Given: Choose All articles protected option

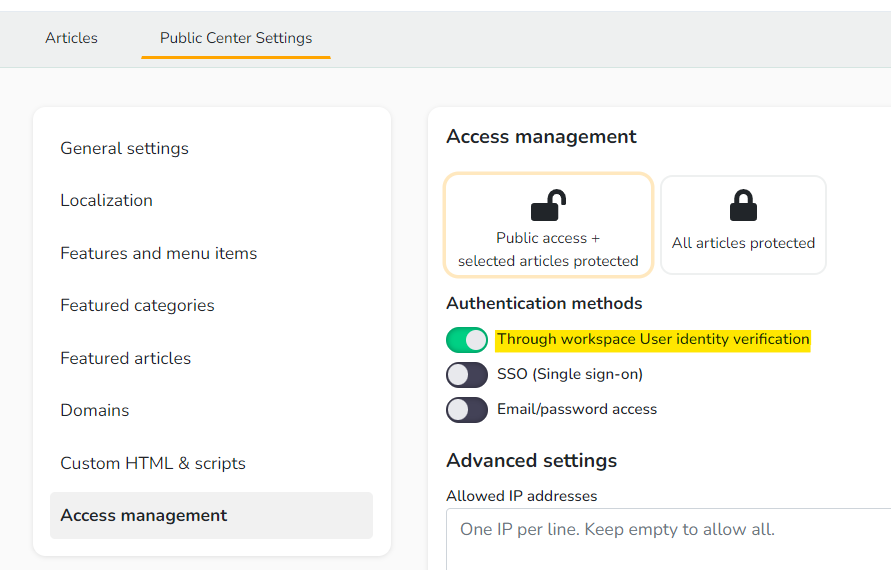Looking at the screenshot, I should 743,225.
